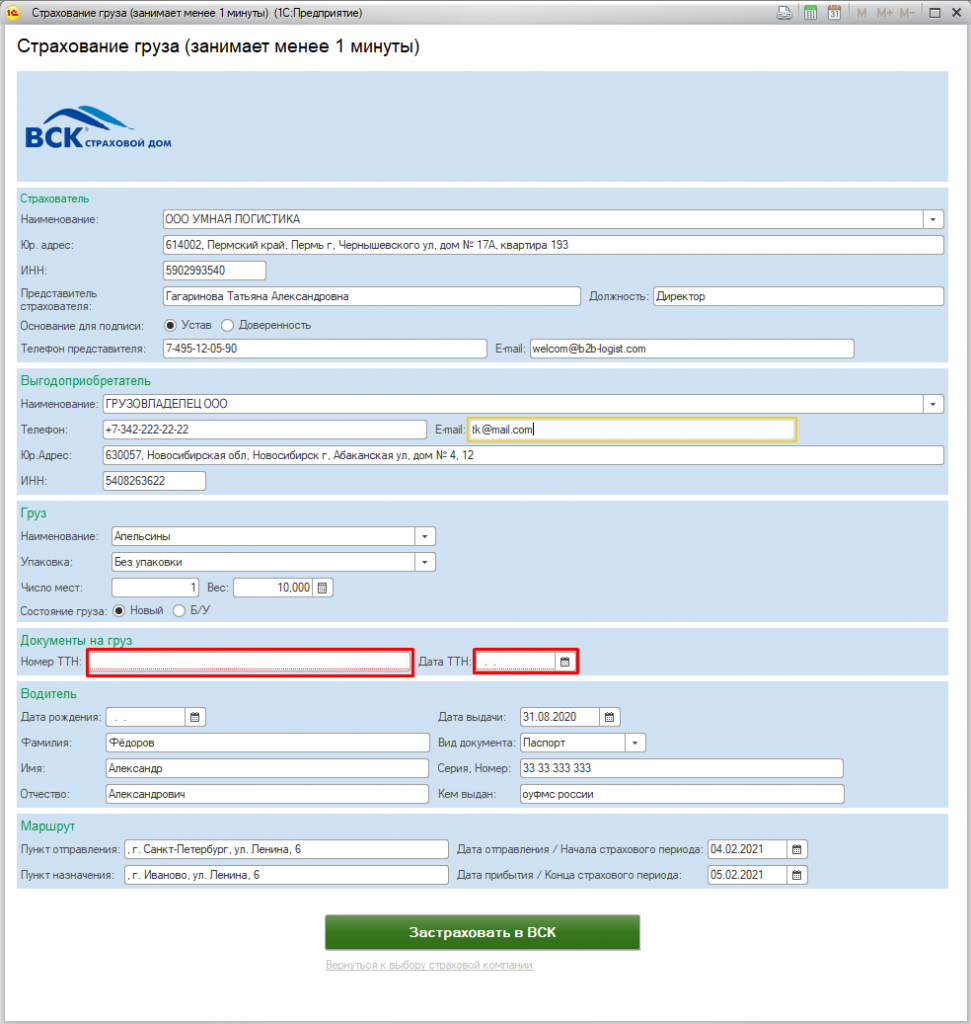Click the ООО УМНАЯ ЛОГИСТИКА name field
The width and height of the screenshot is (971, 1024).
(543, 219)
